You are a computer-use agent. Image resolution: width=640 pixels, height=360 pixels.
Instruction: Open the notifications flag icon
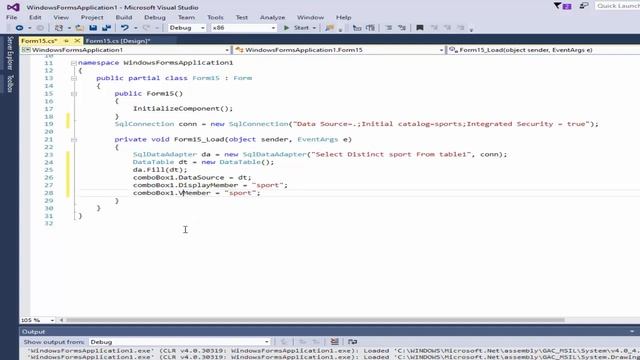[562, 6]
